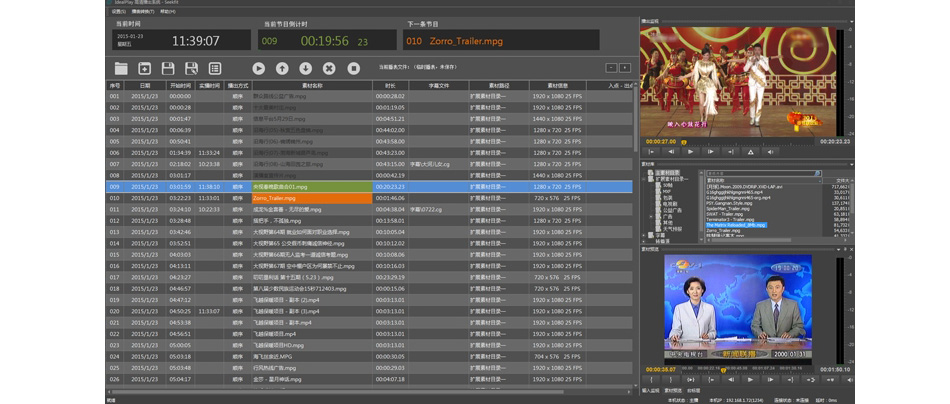Click the triangle eject icon in output monitor
This screenshot has height=404, width=950.
(751, 152)
